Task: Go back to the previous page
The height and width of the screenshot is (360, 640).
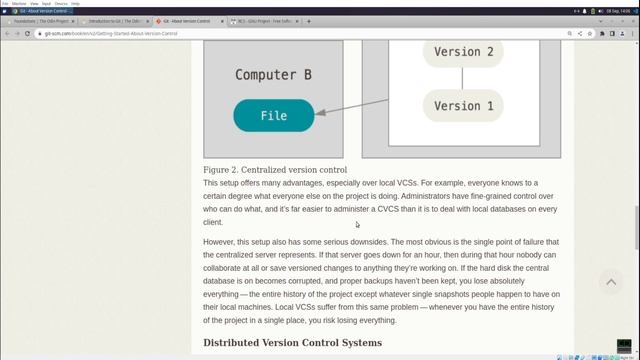Action: tap(7, 33)
